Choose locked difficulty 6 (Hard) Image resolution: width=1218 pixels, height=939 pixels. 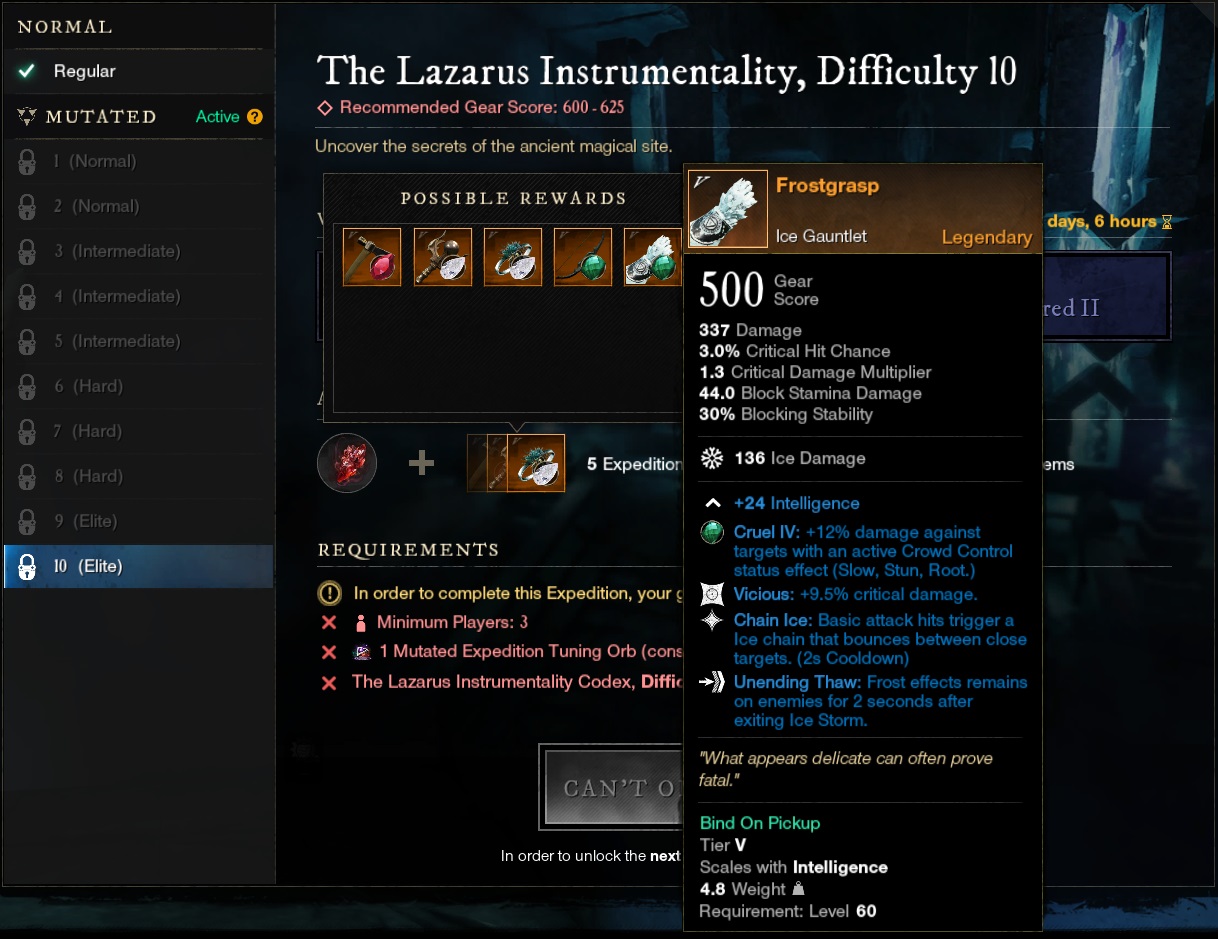pyautogui.click(x=138, y=386)
